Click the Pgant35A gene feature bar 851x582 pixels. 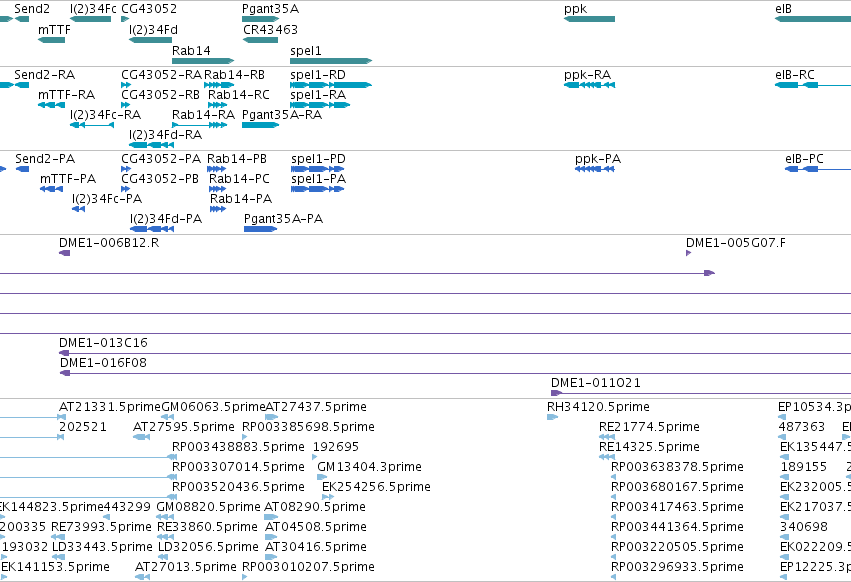coord(261,19)
